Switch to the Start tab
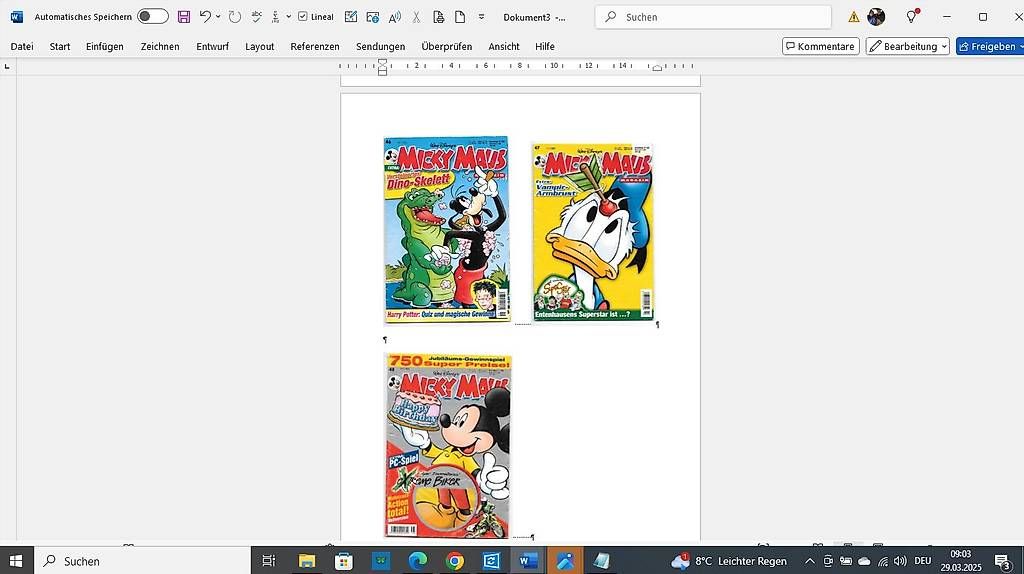This screenshot has height=574, width=1024. [x=60, y=46]
